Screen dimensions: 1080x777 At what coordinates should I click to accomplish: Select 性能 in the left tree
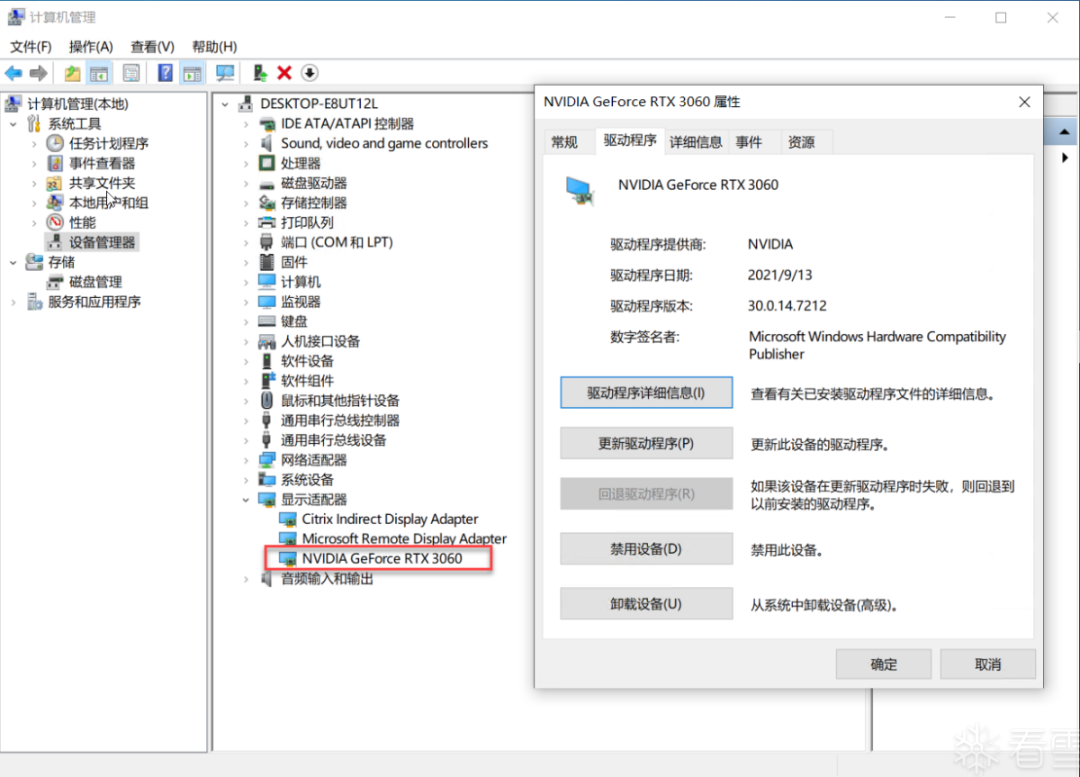tap(83, 222)
